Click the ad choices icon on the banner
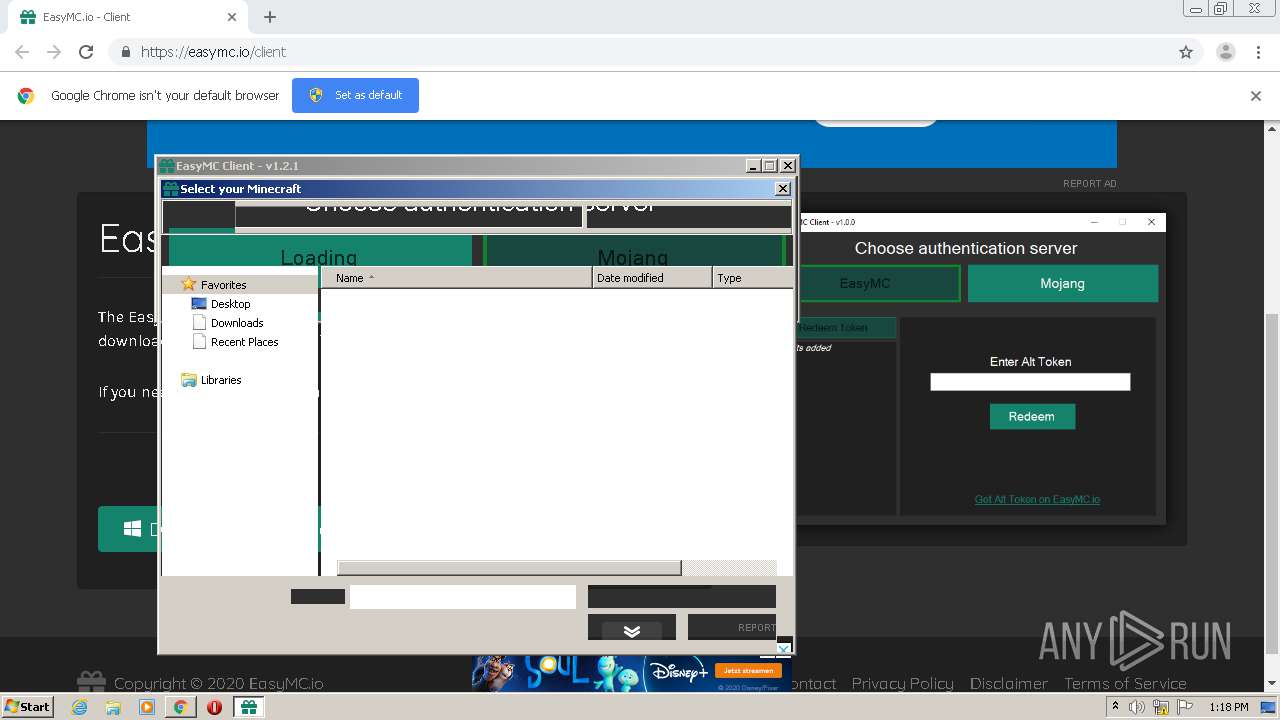 784,649
